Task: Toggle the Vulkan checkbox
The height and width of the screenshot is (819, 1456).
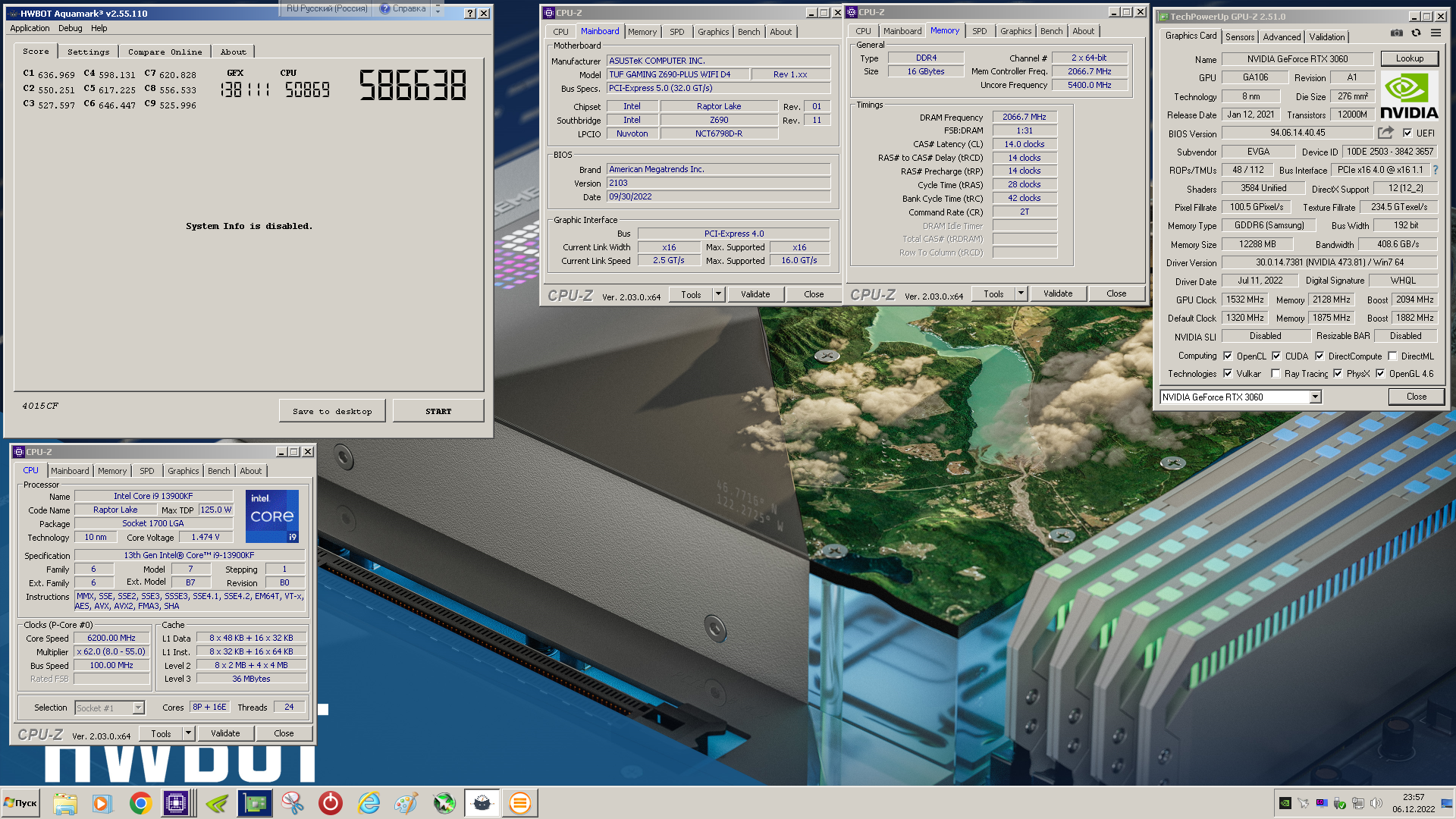Action: coord(1228,373)
